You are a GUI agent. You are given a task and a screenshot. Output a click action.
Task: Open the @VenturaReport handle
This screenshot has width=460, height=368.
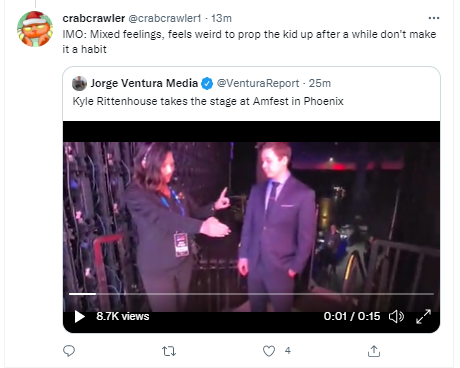[258, 83]
